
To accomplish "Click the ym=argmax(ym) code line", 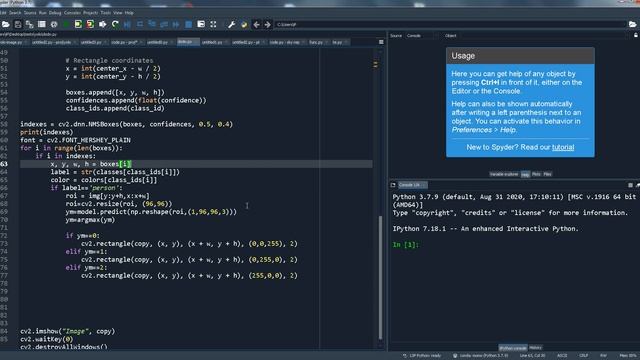I will pyautogui.click(x=90, y=220).
